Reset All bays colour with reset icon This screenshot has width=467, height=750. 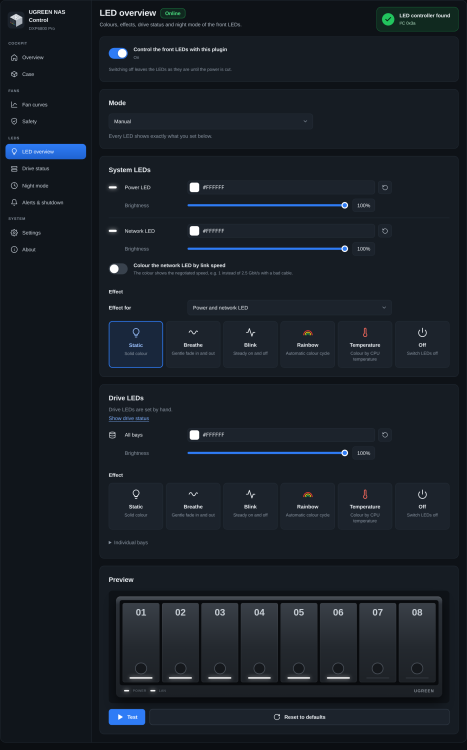385,435
